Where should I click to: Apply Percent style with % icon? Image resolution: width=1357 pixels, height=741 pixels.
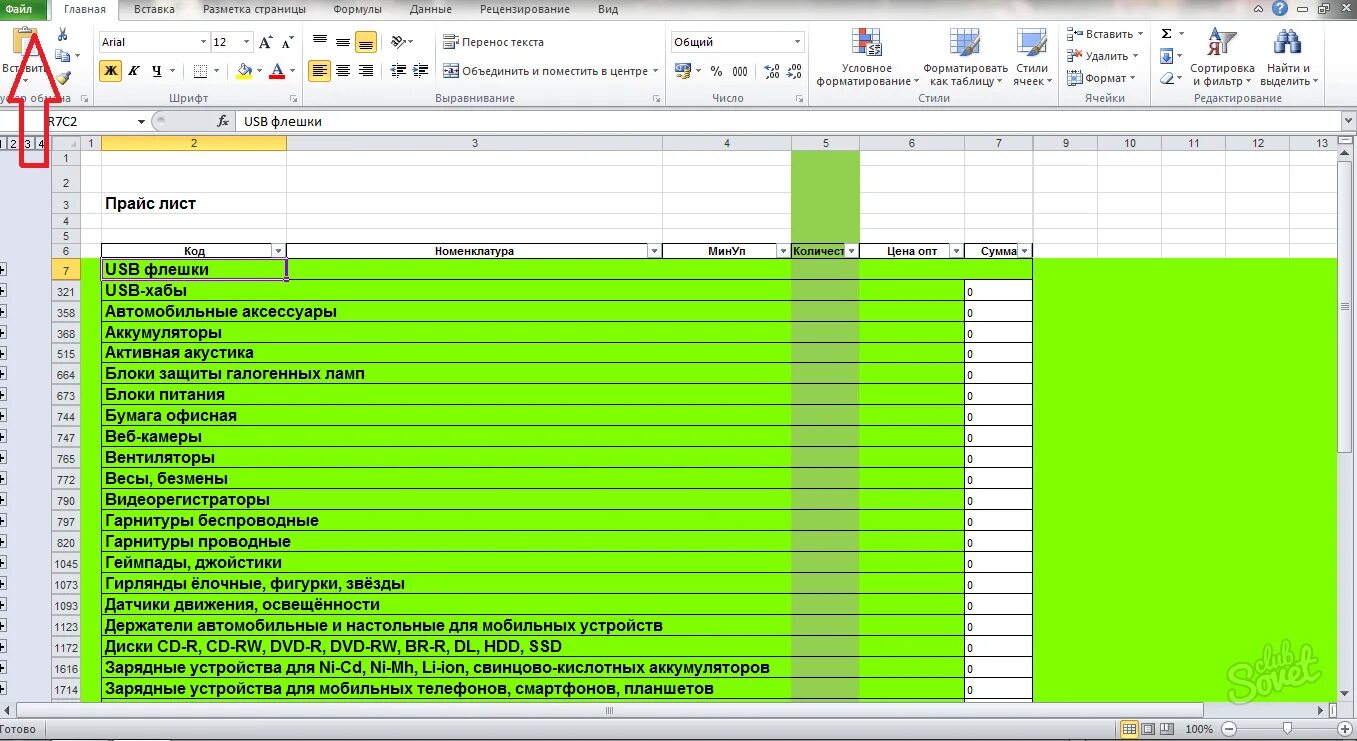pos(716,71)
